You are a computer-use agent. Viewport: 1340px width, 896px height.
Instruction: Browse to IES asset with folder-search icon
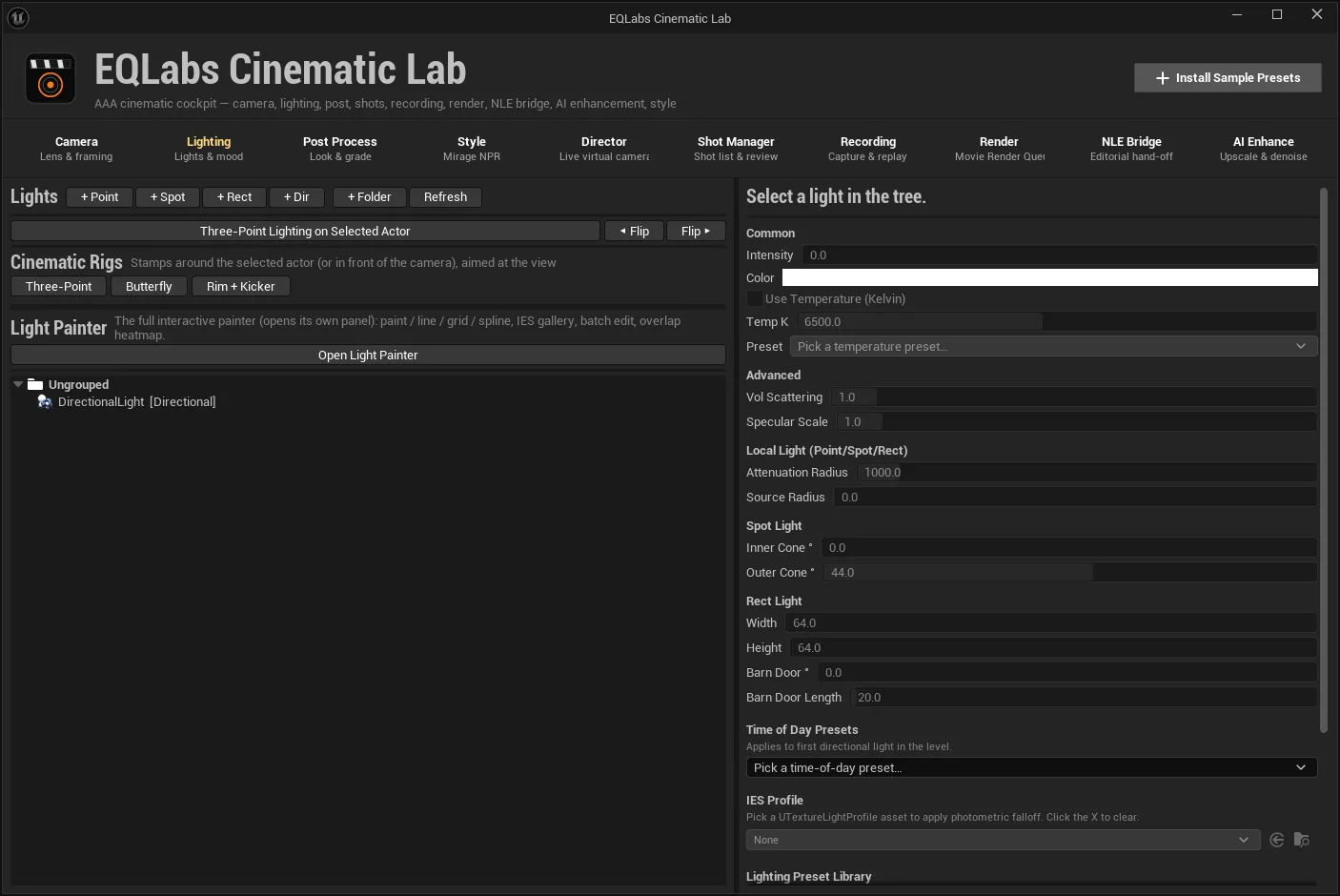pyautogui.click(x=1302, y=840)
